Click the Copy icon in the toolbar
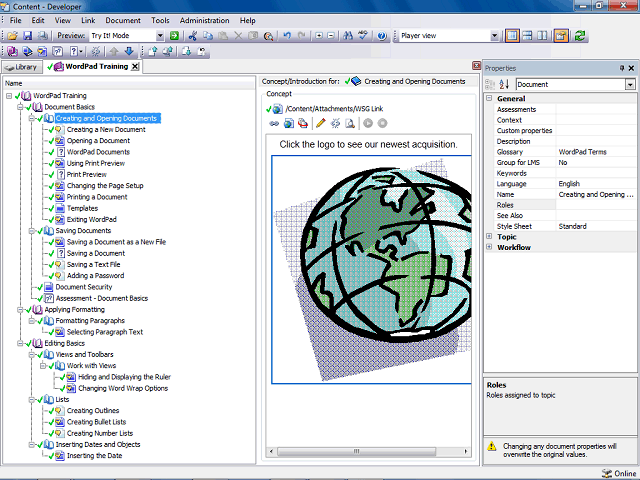 (208, 36)
